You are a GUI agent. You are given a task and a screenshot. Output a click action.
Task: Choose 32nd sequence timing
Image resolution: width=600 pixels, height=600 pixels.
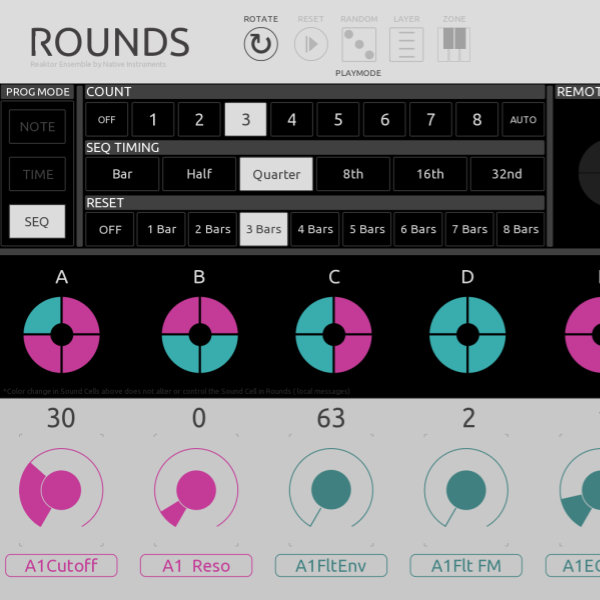pos(507,174)
